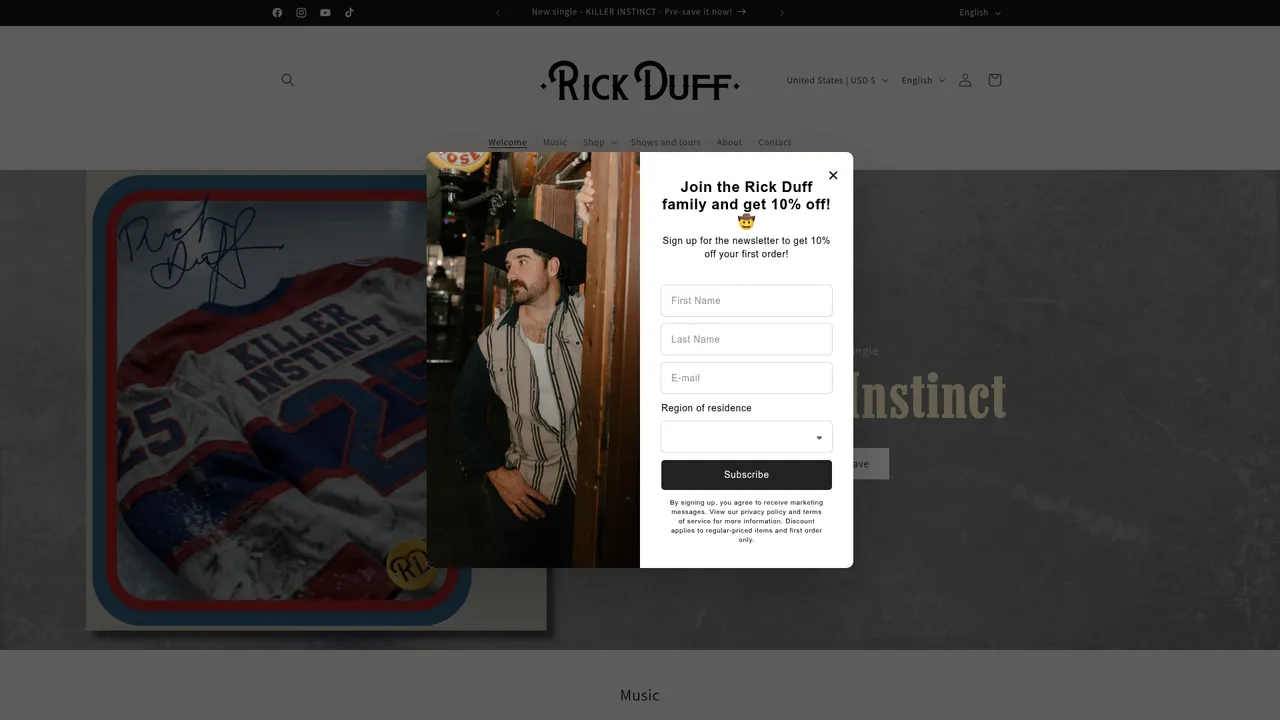This screenshot has width=1280, height=720.
Task: Click the cowboy photo in the popup
Action: click(533, 360)
